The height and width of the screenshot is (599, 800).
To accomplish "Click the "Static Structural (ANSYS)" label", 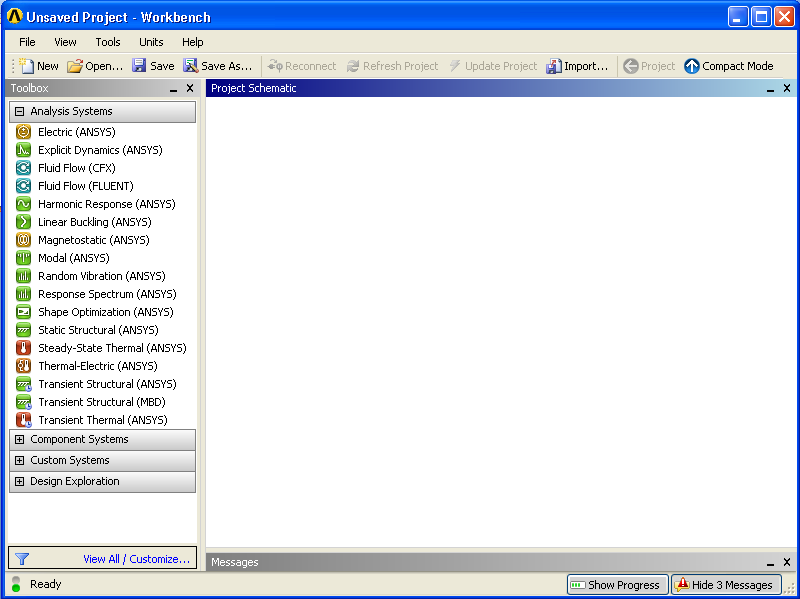I will pyautogui.click(x=98, y=330).
